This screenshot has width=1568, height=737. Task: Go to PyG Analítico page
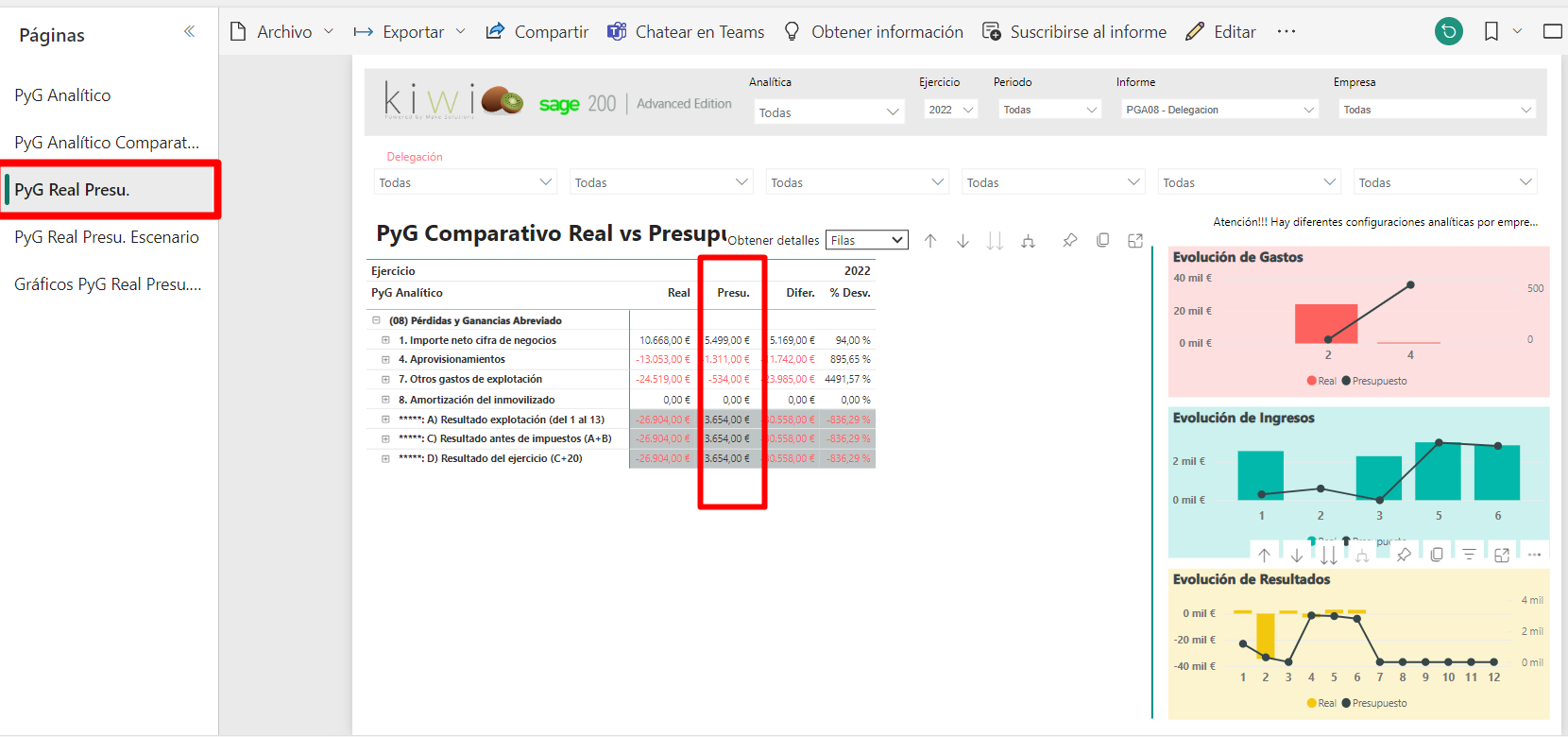(x=62, y=95)
